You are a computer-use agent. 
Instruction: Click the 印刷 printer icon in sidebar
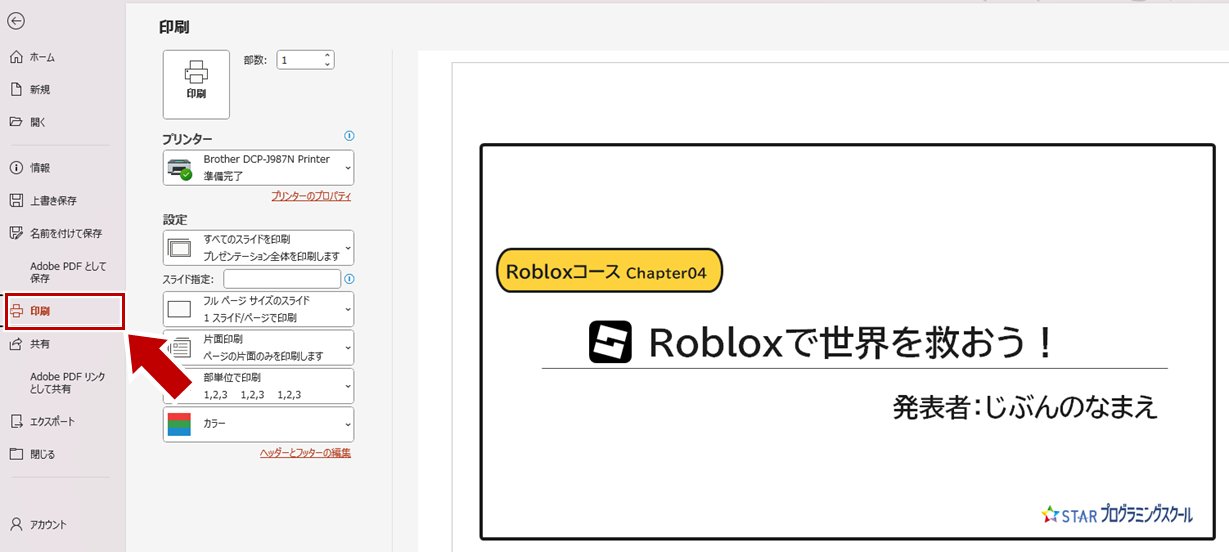[x=16, y=311]
